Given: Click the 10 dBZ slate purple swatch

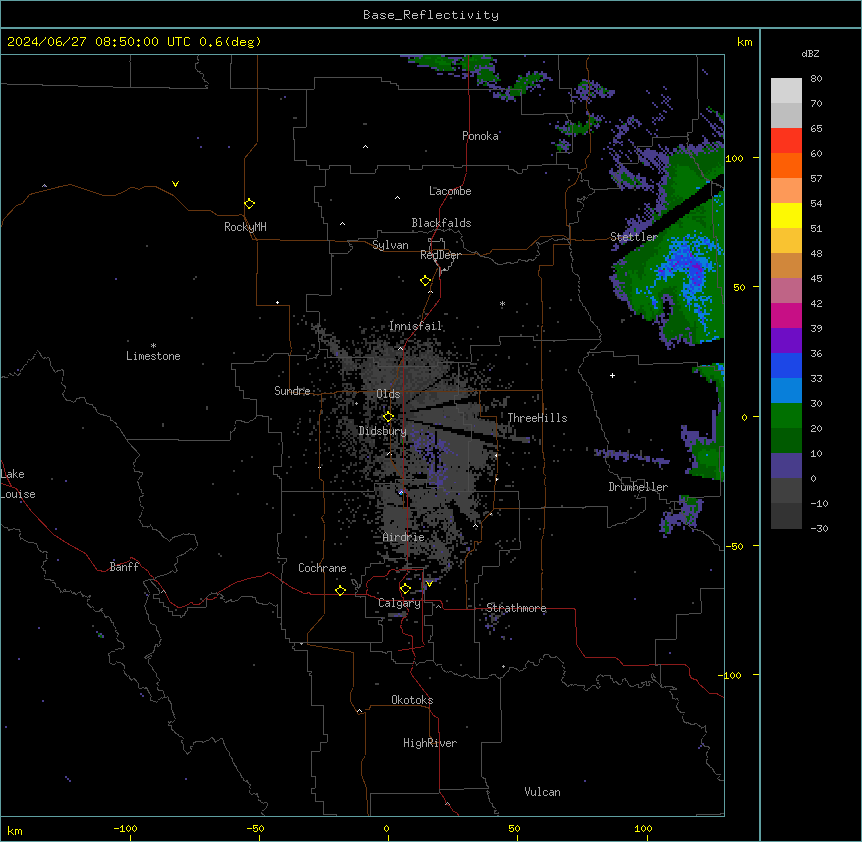Looking at the screenshot, I should pos(786,466).
